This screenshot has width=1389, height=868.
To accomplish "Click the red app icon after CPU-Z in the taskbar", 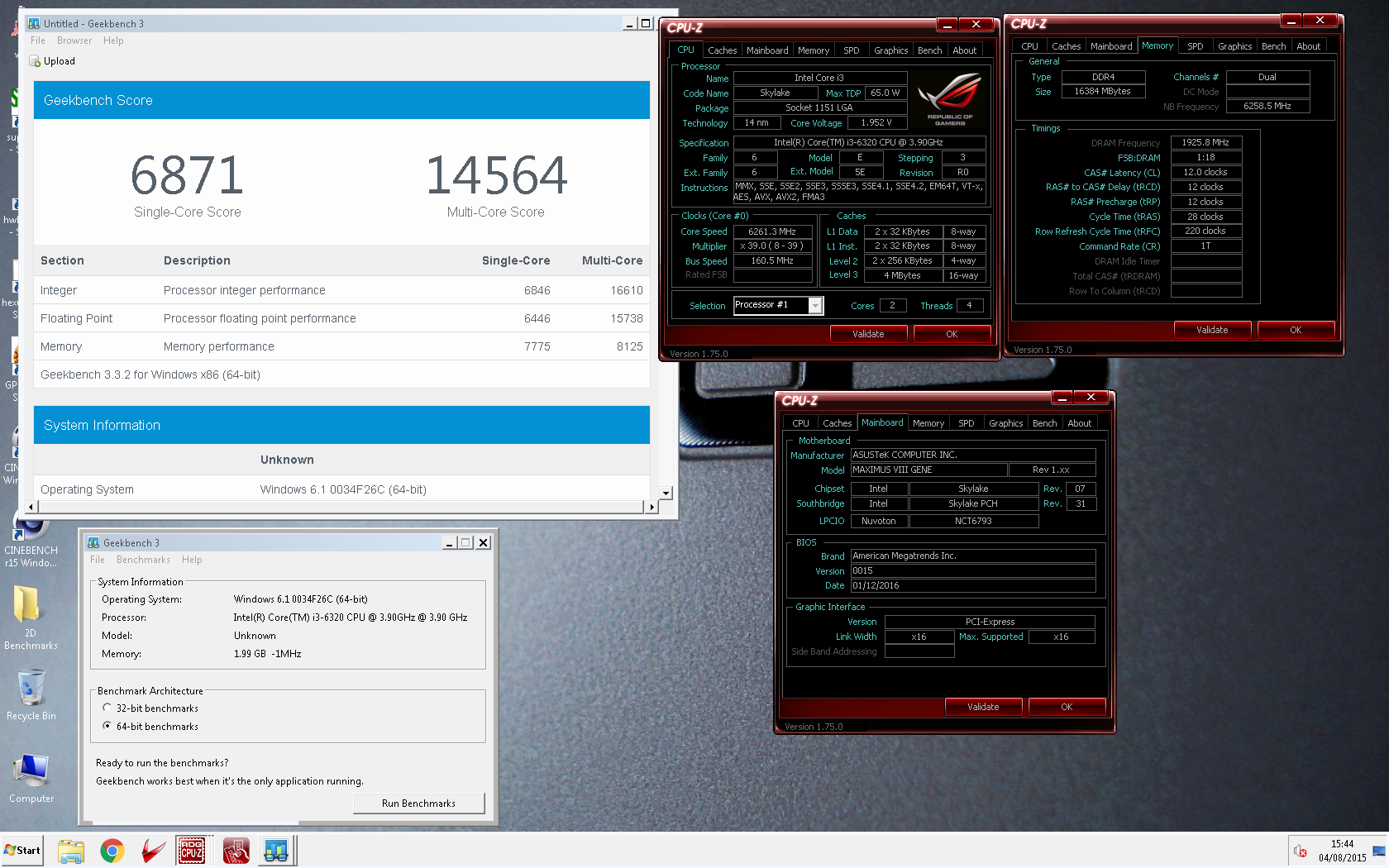I will 236,851.
